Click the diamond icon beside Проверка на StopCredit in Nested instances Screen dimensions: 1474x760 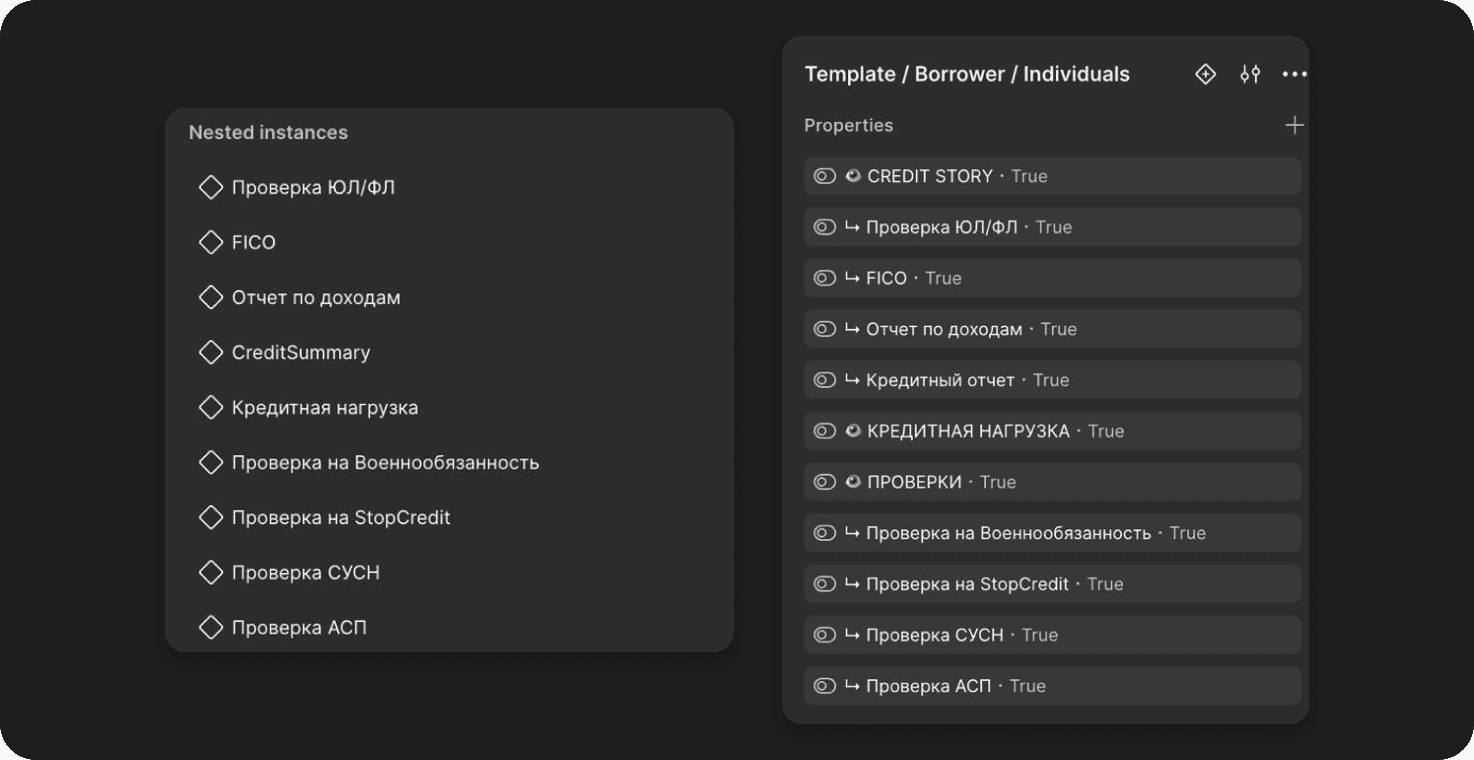click(x=211, y=517)
